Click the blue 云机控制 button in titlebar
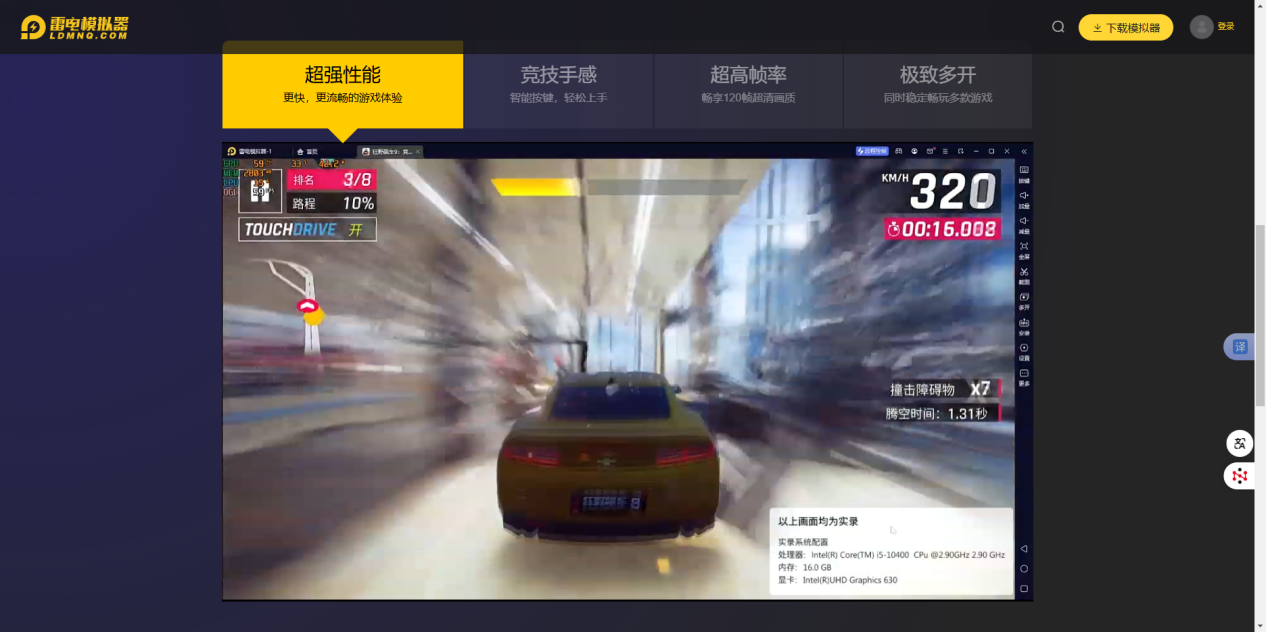This screenshot has height=632, width=1266. [x=872, y=151]
